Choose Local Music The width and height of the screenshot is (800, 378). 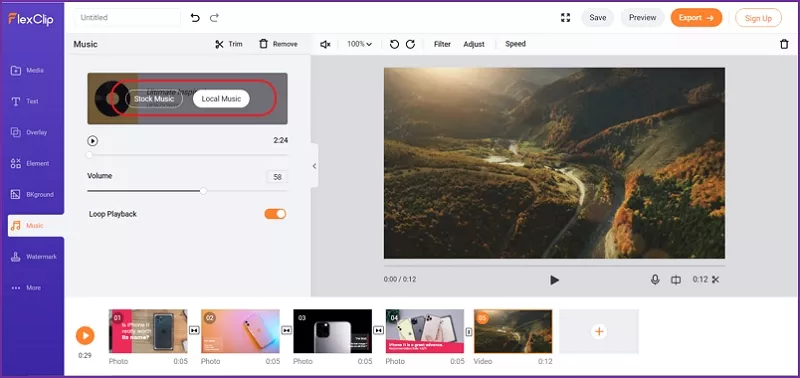coord(221,99)
